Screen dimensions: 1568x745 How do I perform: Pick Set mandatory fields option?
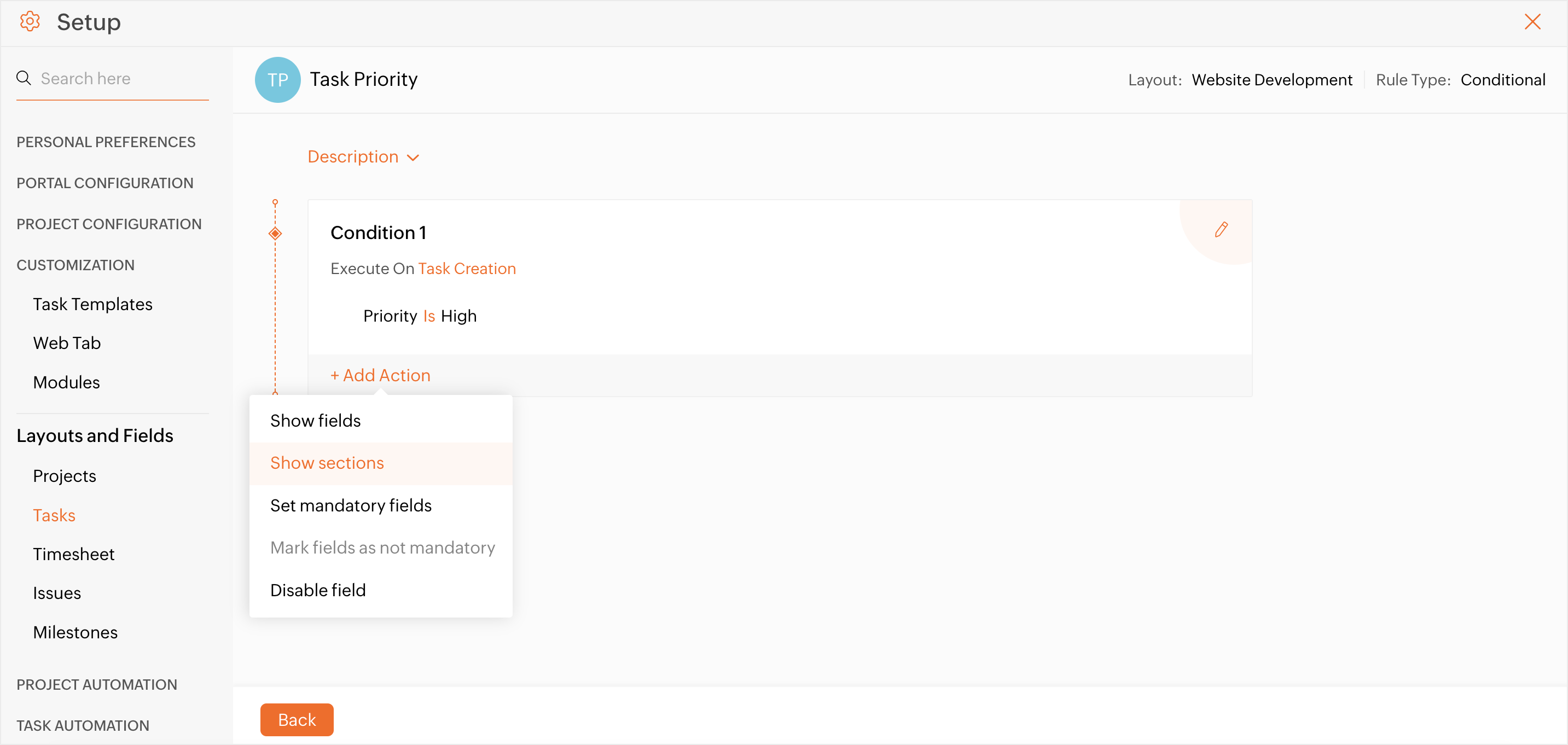tap(351, 505)
